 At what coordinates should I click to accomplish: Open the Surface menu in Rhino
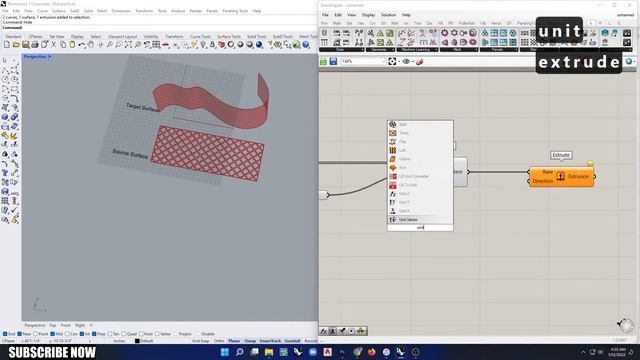pos(59,11)
